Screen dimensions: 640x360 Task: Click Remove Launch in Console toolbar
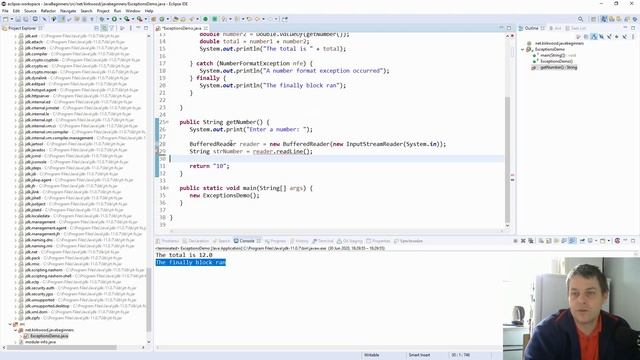[523, 241]
